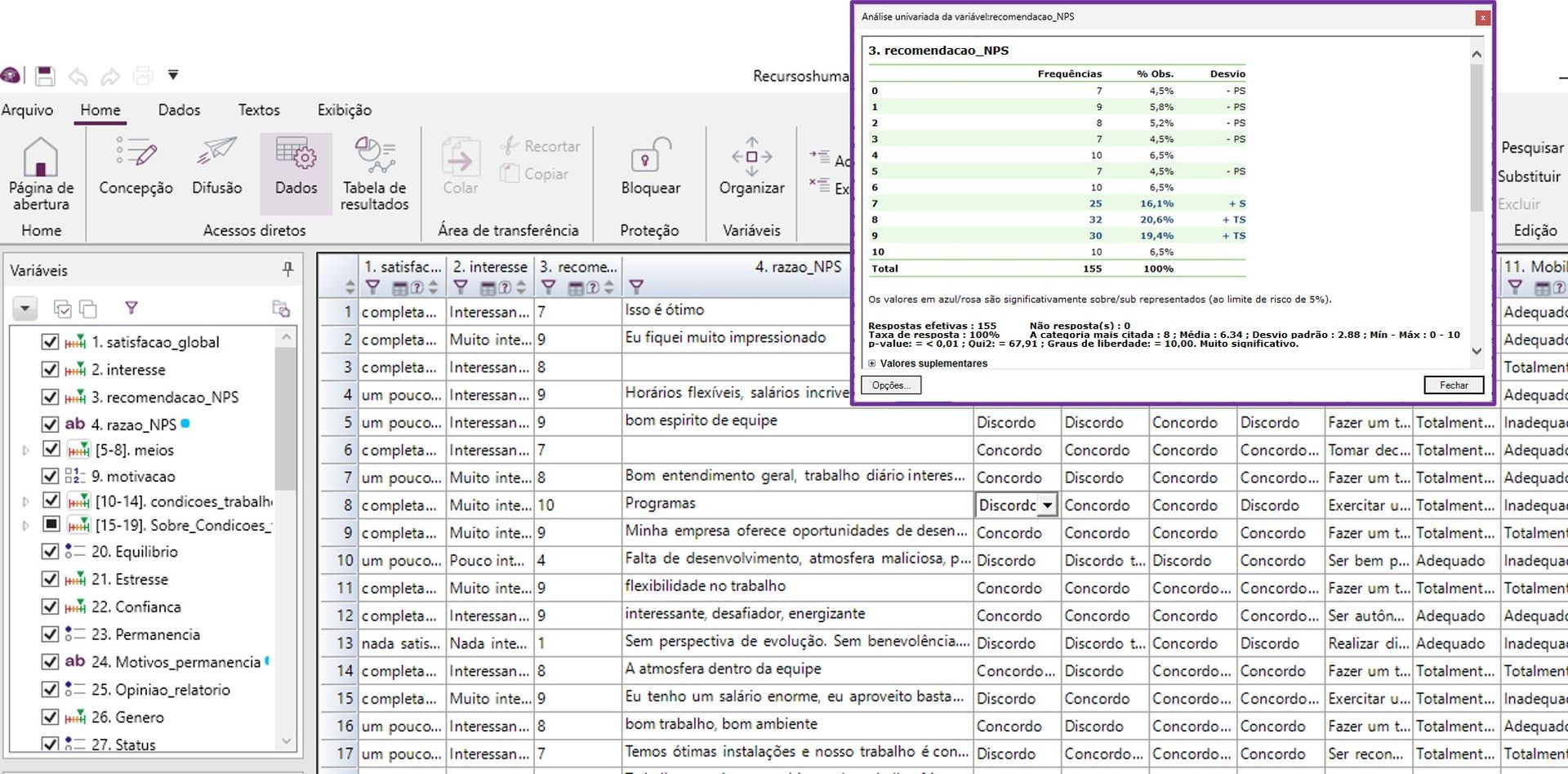1568x774 pixels.
Task: Open table analysis icon of 3. recome... column
Action: click(576, 287)
